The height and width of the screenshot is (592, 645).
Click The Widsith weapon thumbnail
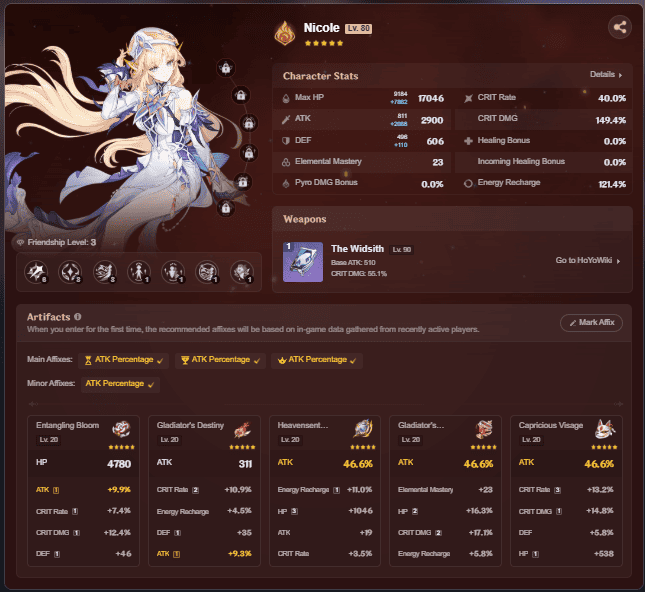(x=303, y=262)
